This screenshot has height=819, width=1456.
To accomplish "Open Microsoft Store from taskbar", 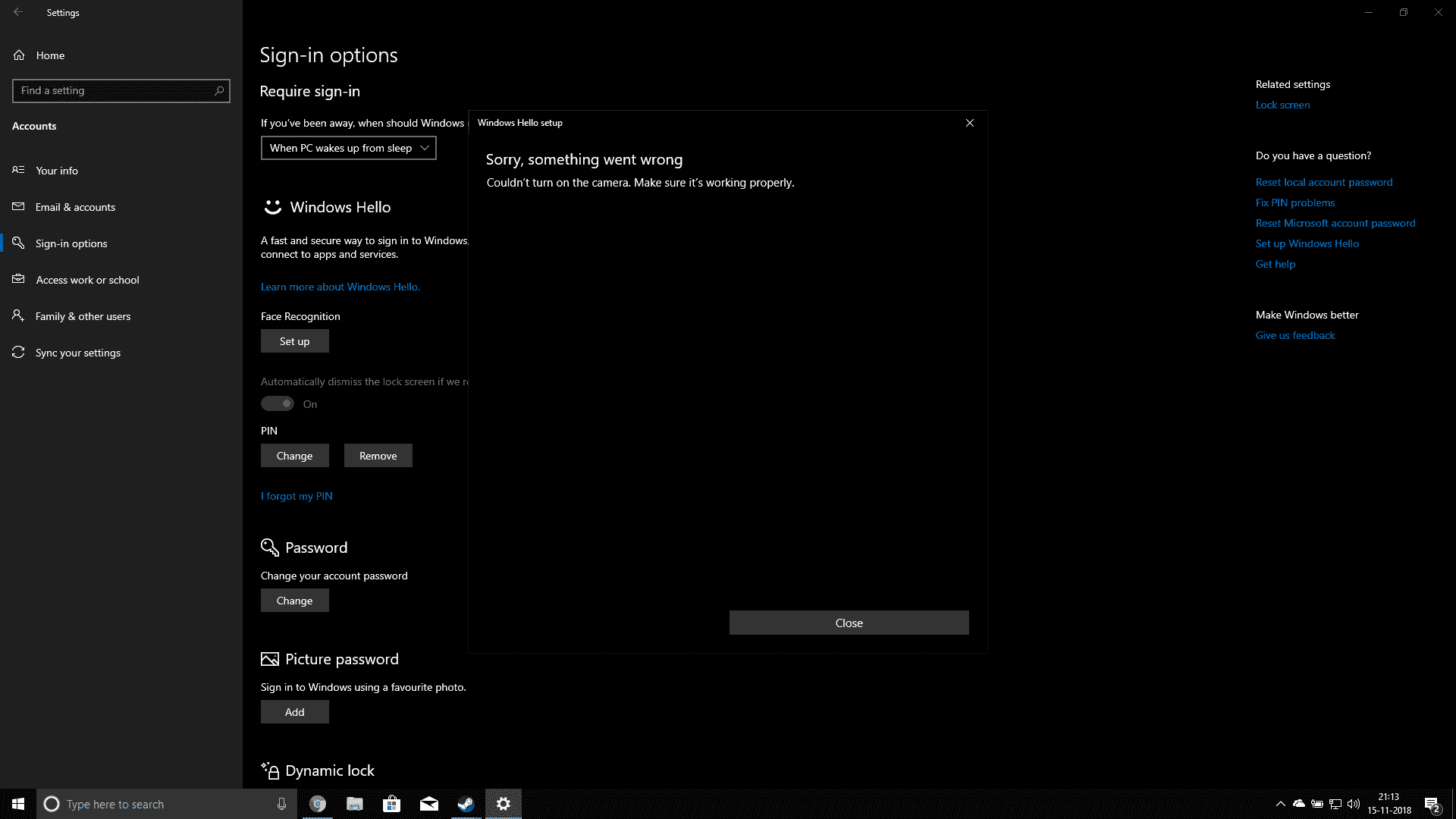I will point(391,804).
